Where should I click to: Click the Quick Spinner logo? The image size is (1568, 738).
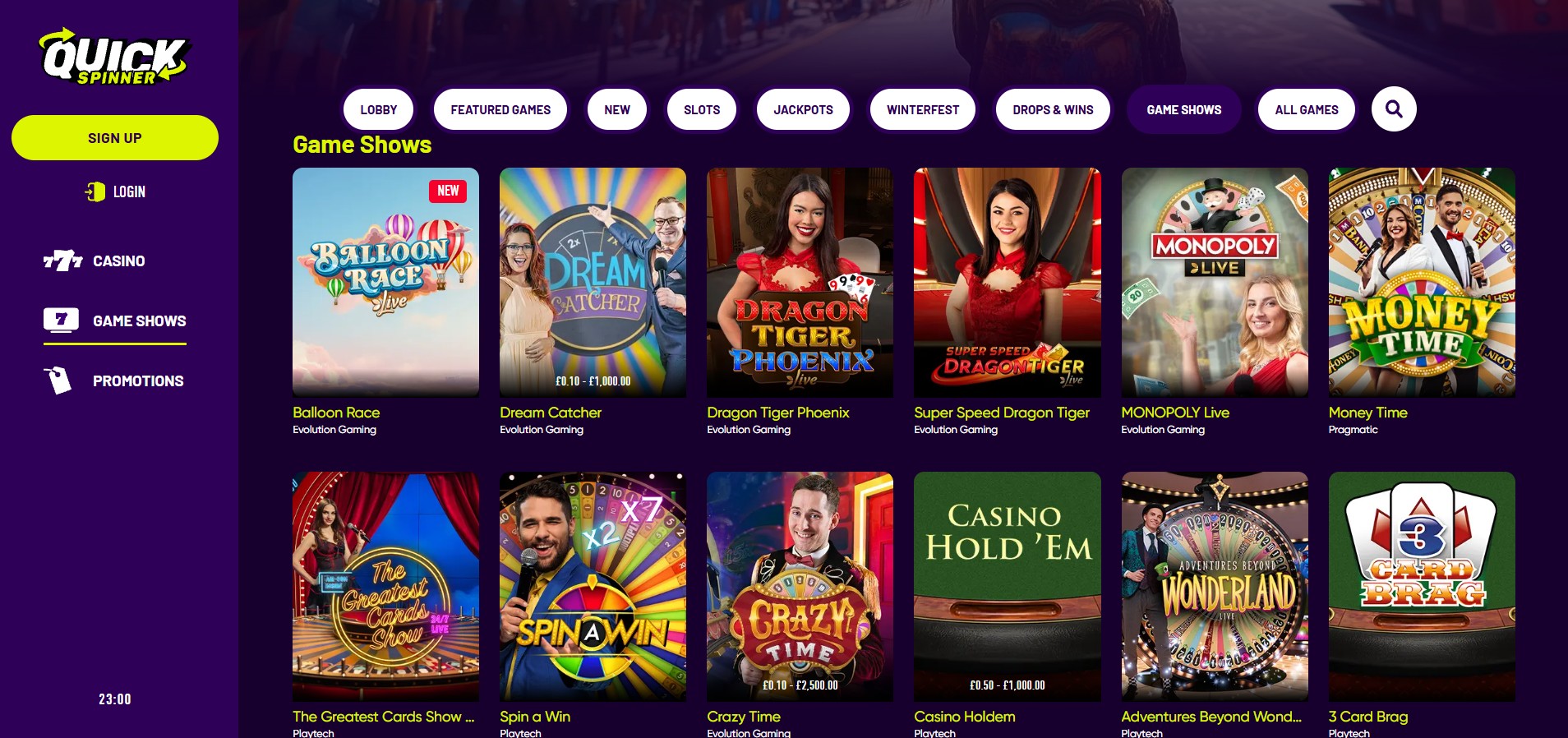pos(114,58)
